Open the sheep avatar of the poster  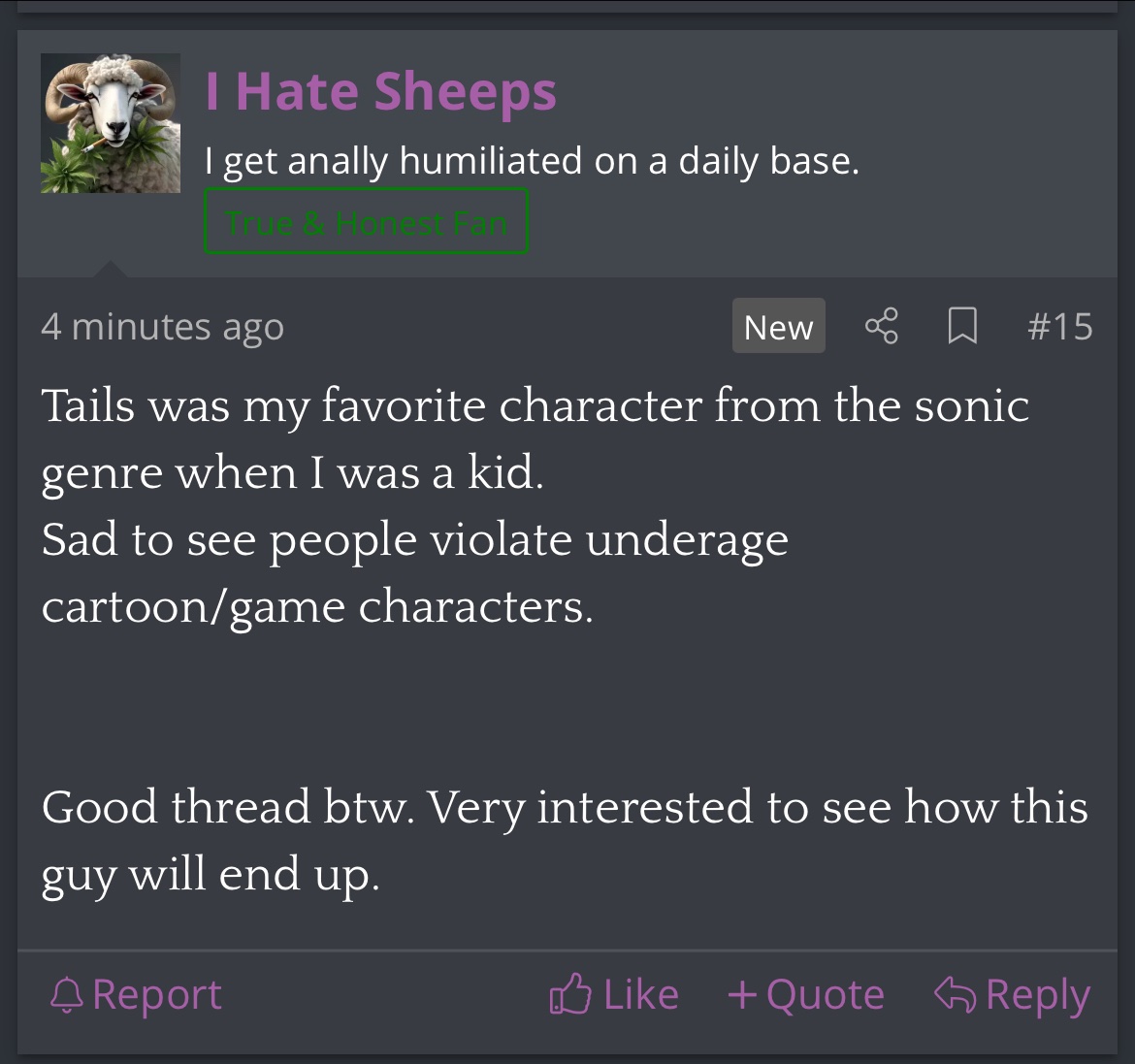[x=111, y=123]
